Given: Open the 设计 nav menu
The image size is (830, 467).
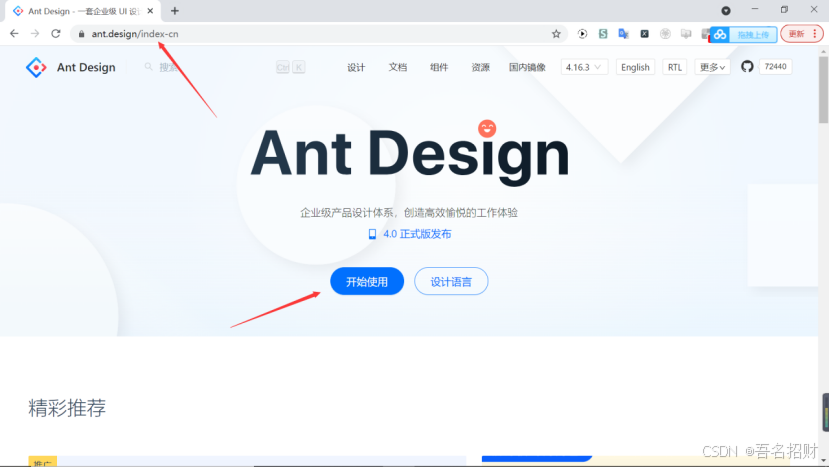Looking at the screenshot, I should click(x=356, y=67).
